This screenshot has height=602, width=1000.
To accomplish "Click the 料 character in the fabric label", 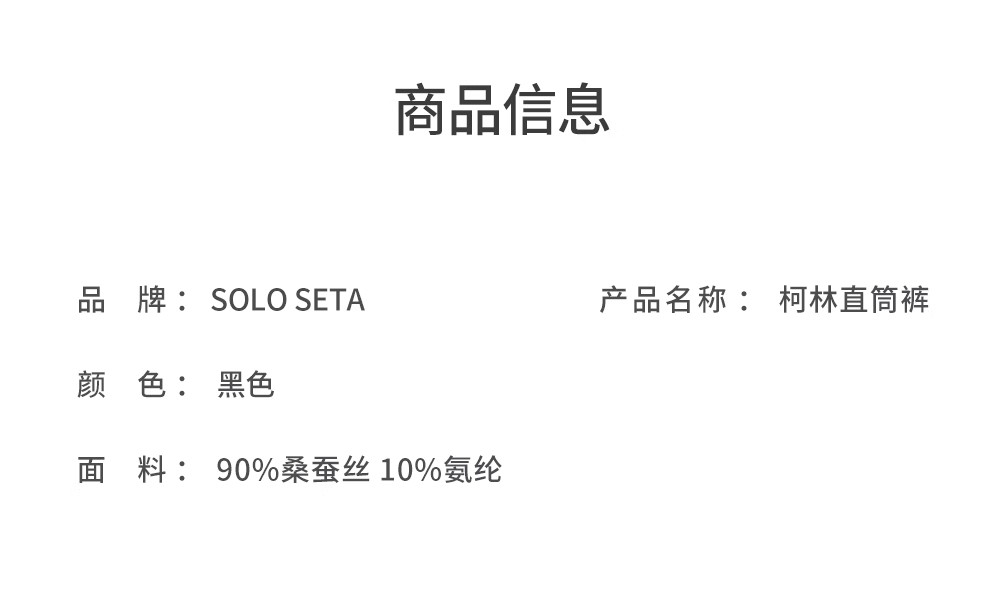I will 152,470.
